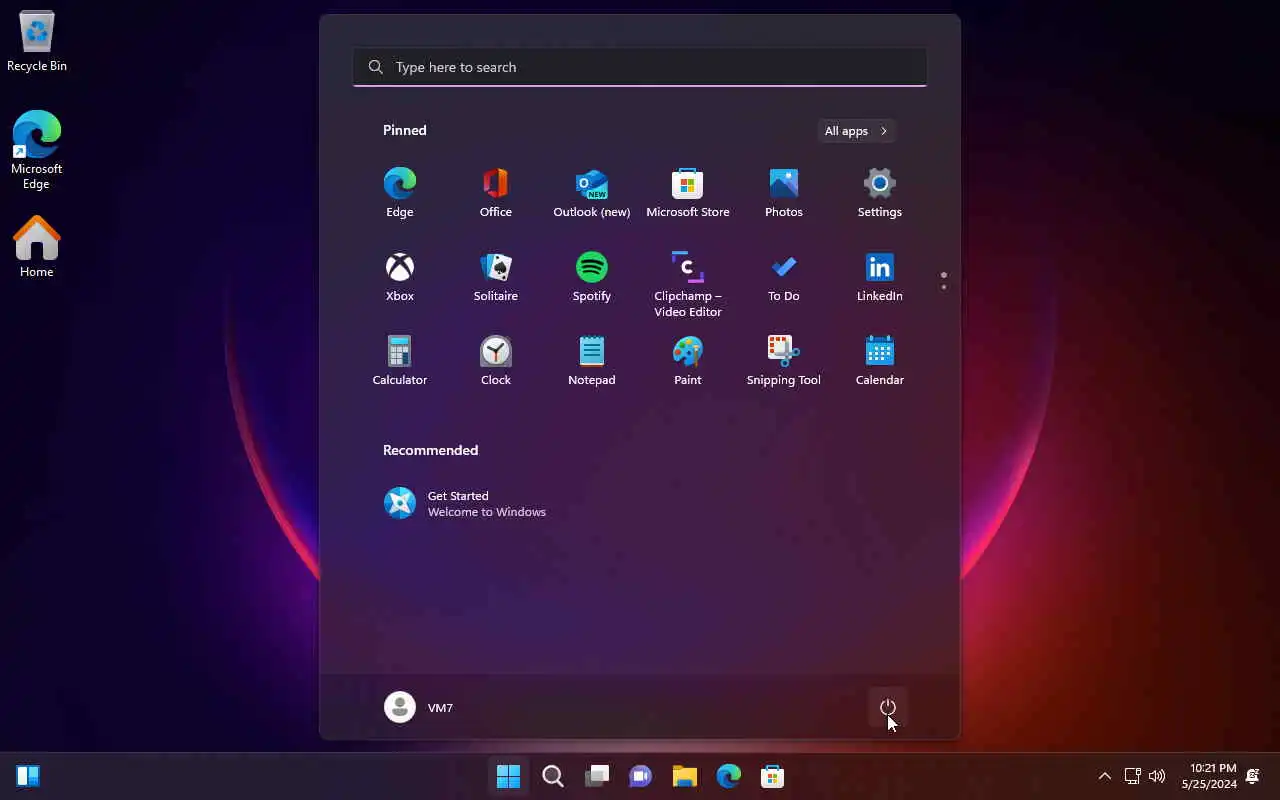Screen dimensions: 1280x800
Task: Open Recycle Bin on the desktop
Action: coord(37,42)
